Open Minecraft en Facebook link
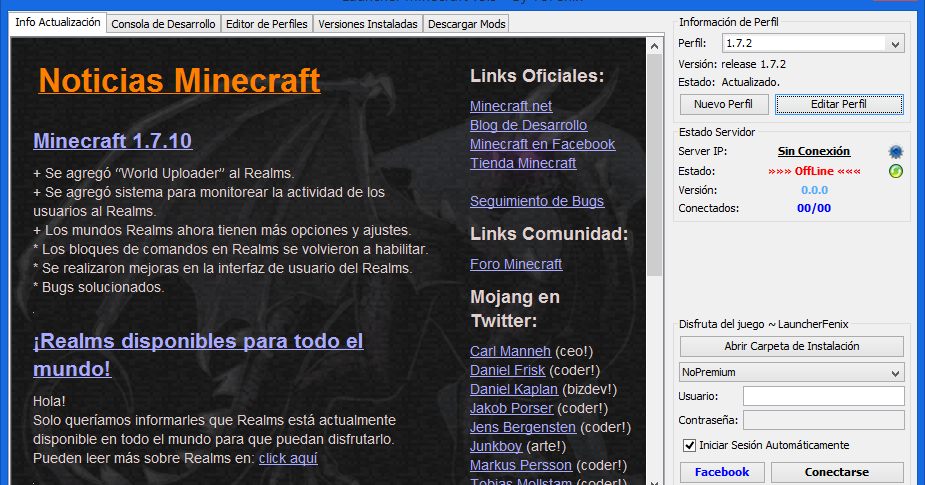This screenshot has height=485, width=925. 543,144
